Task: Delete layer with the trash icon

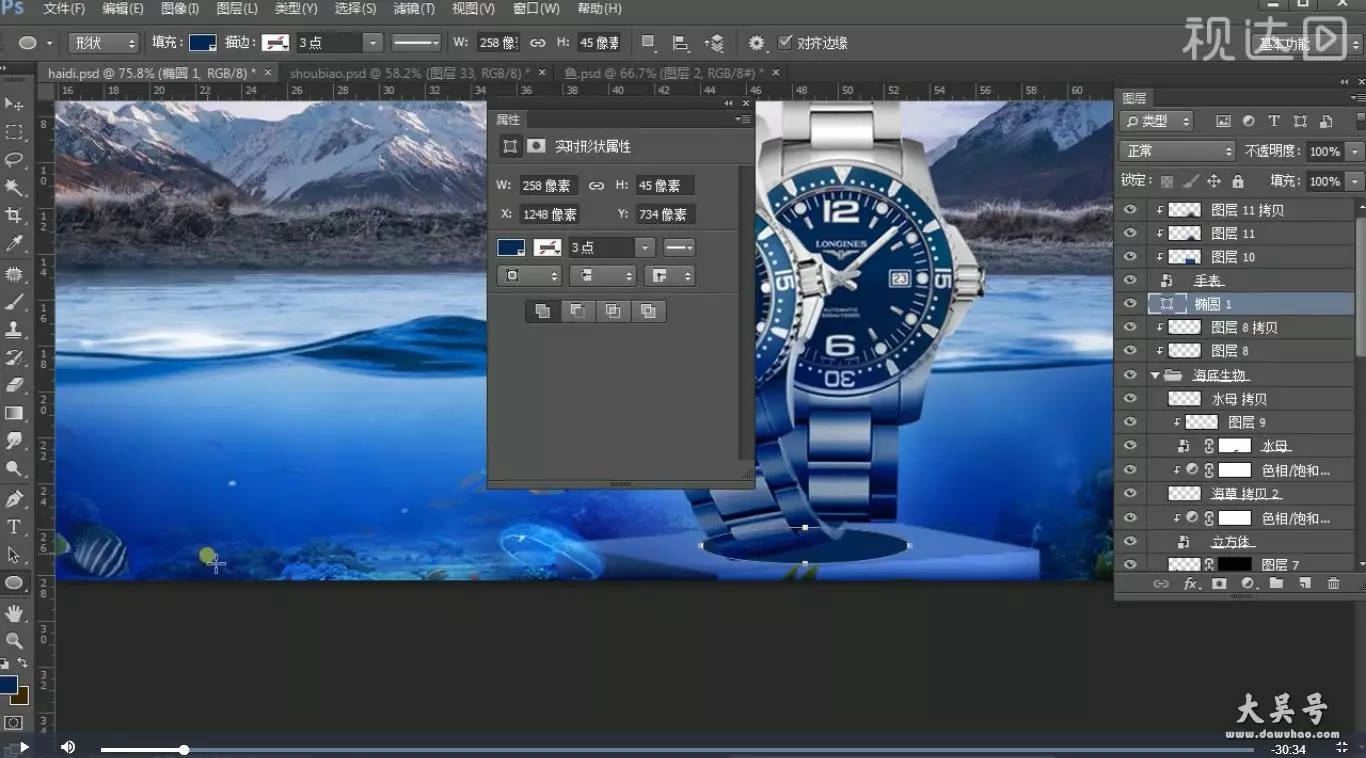Action: click(1333, 584)
